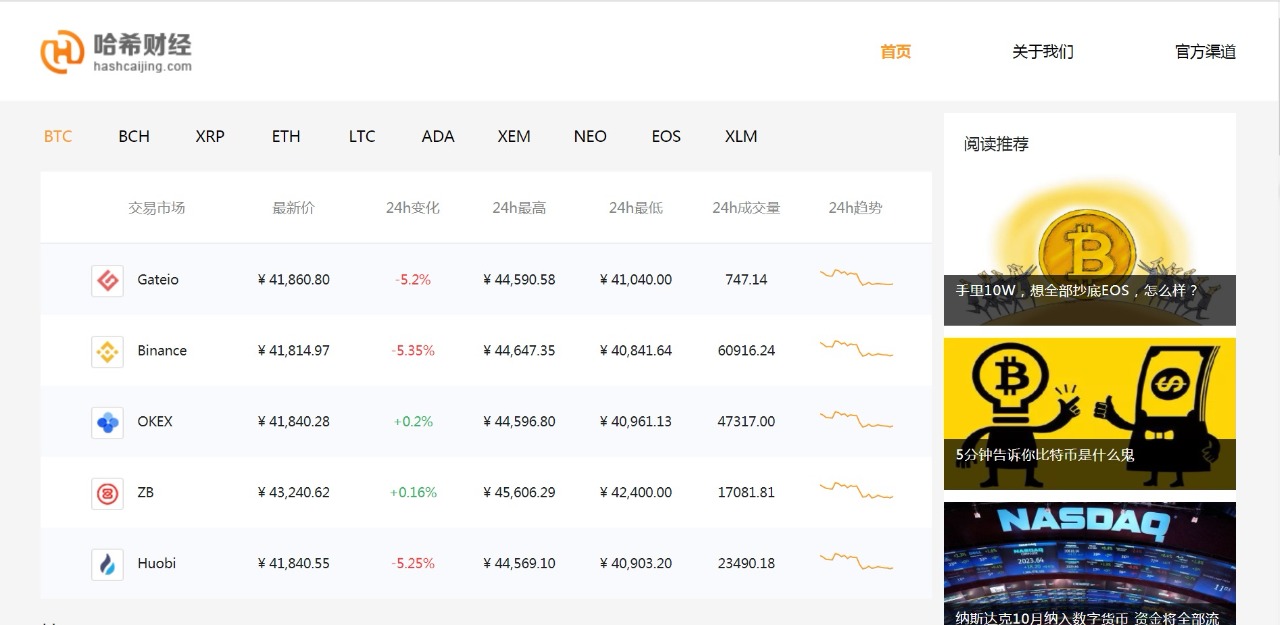Screen dimensions: 1280x625
Task: Open the Gateio 24h trend sparkline
Action: point(856,279)
